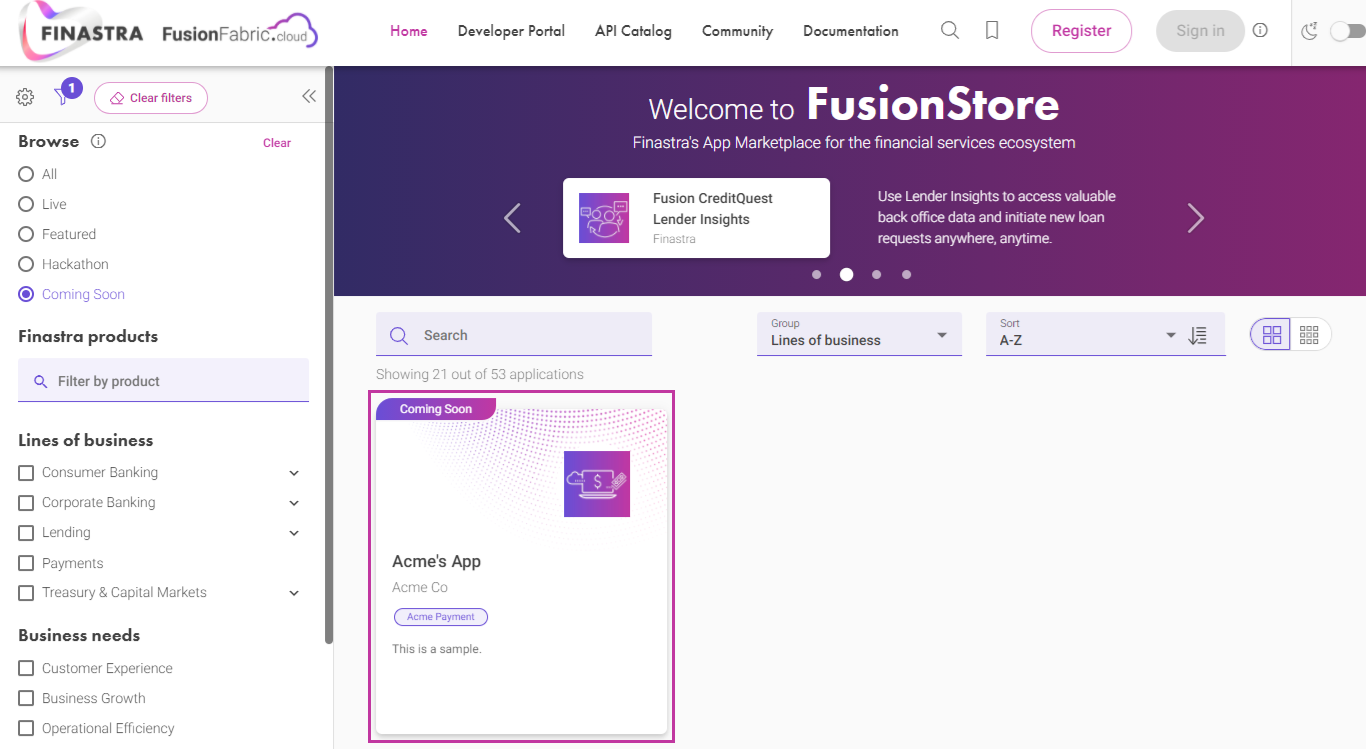The image size is (1366, 749).
Task: Click the Clear filters button
Action: (151, 98)
